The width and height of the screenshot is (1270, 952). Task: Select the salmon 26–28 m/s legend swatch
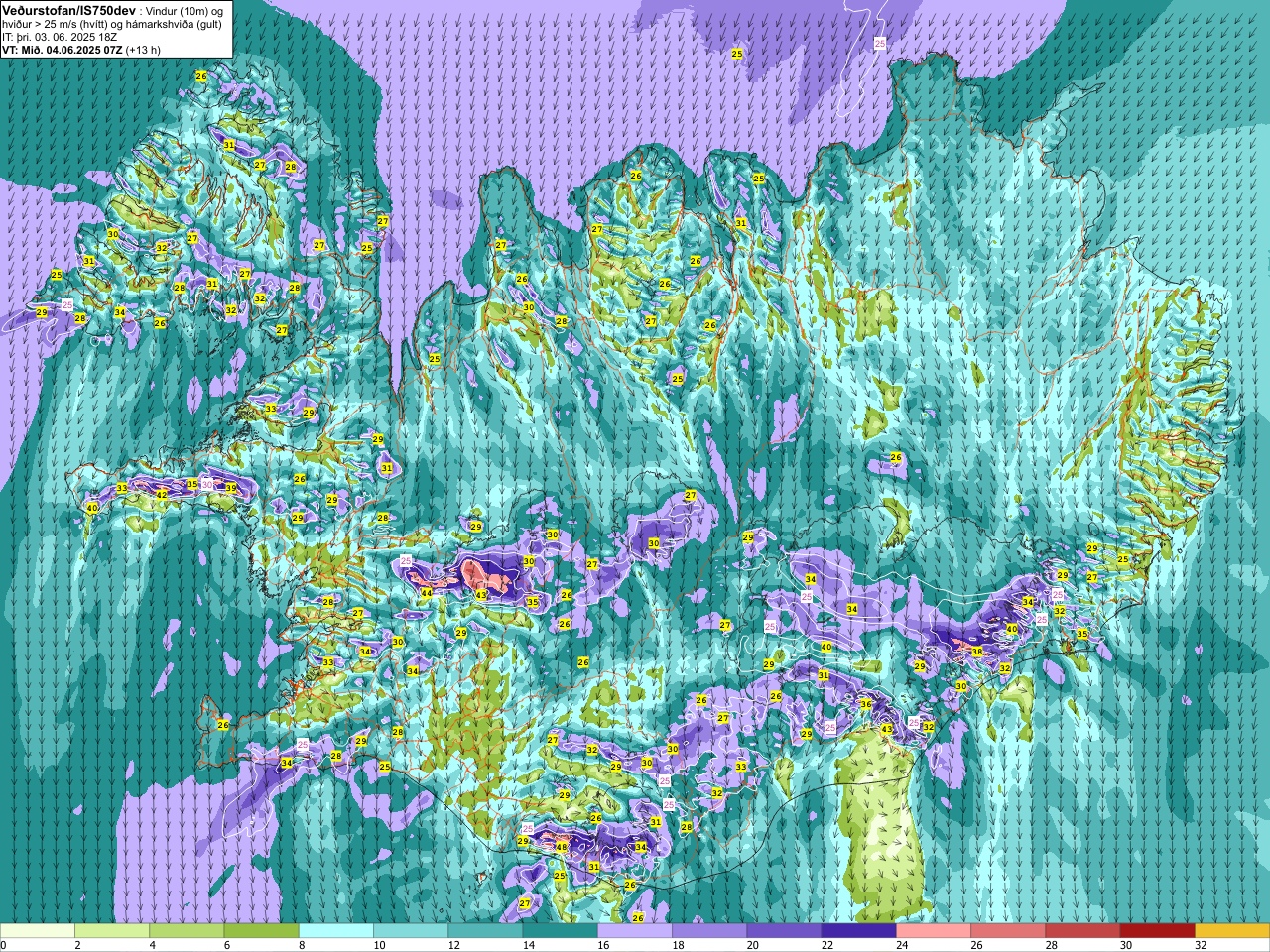click(1008, 931)
